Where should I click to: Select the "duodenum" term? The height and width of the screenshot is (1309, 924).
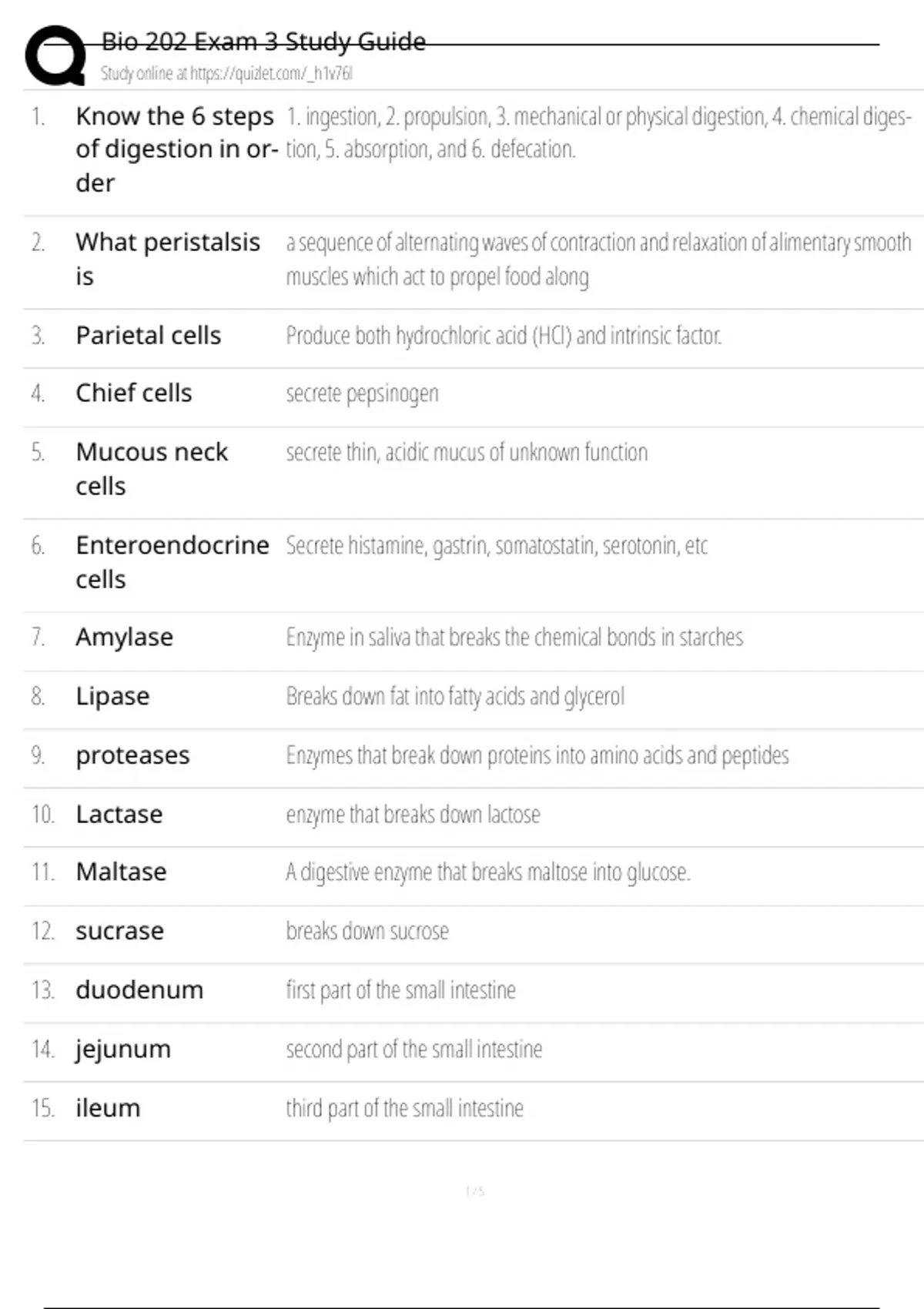point(139,990)
